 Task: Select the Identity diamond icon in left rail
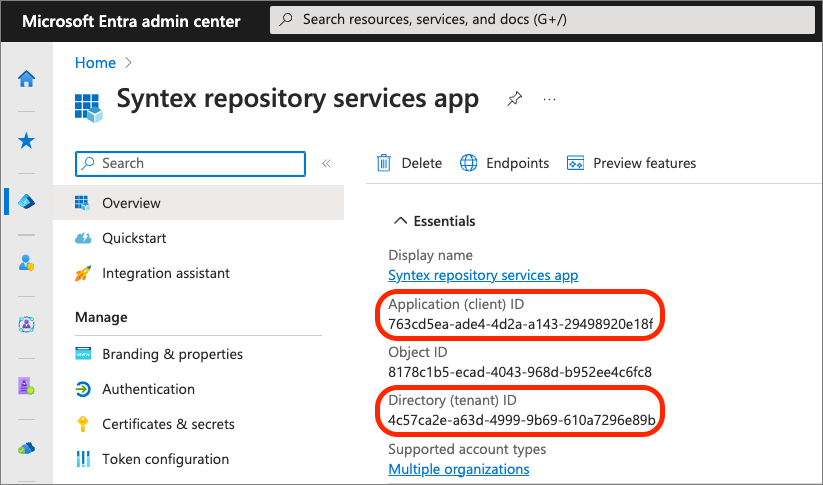(x=26, y=202)
